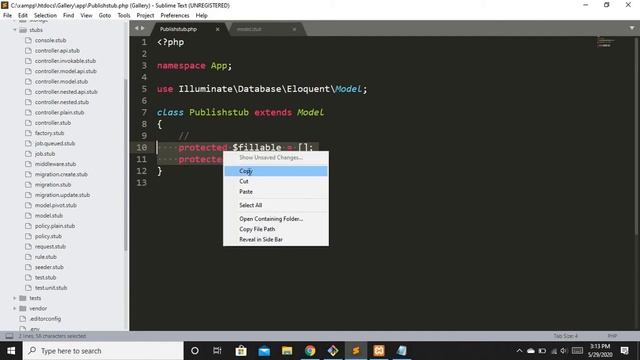
Task: Expand the vendor folder
Action: coord(15,308)
